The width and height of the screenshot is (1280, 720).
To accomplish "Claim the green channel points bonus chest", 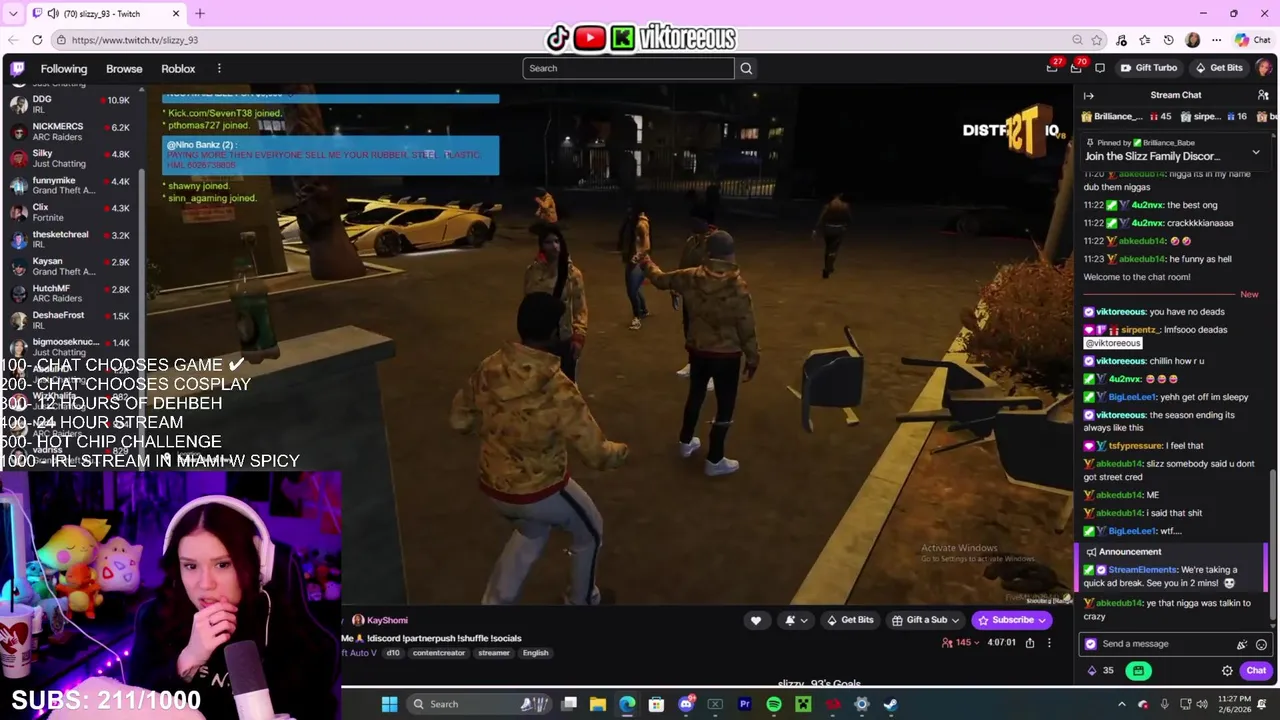I will click(x=1138, y=671).
